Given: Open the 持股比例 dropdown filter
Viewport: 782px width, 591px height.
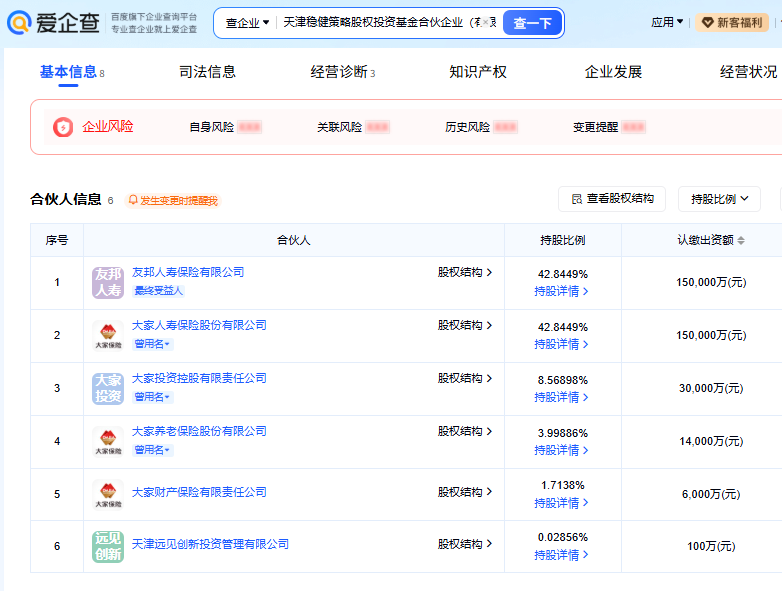Looking at the screenshot, I should tap(719, 199).
